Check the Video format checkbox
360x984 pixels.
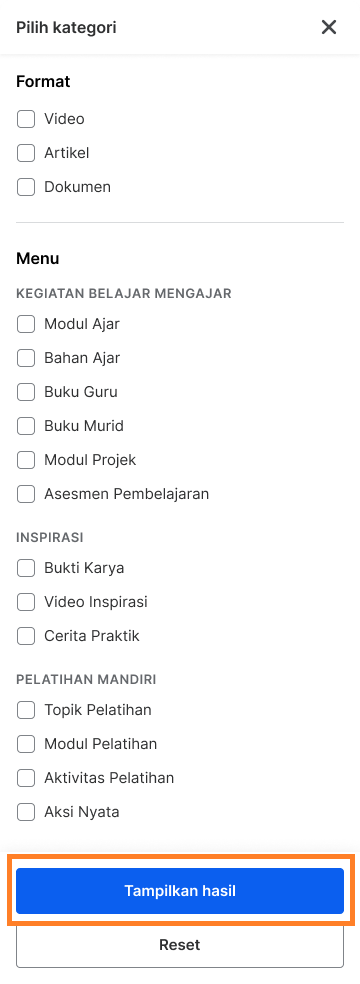pyautogui.click(x=26, y=119)
